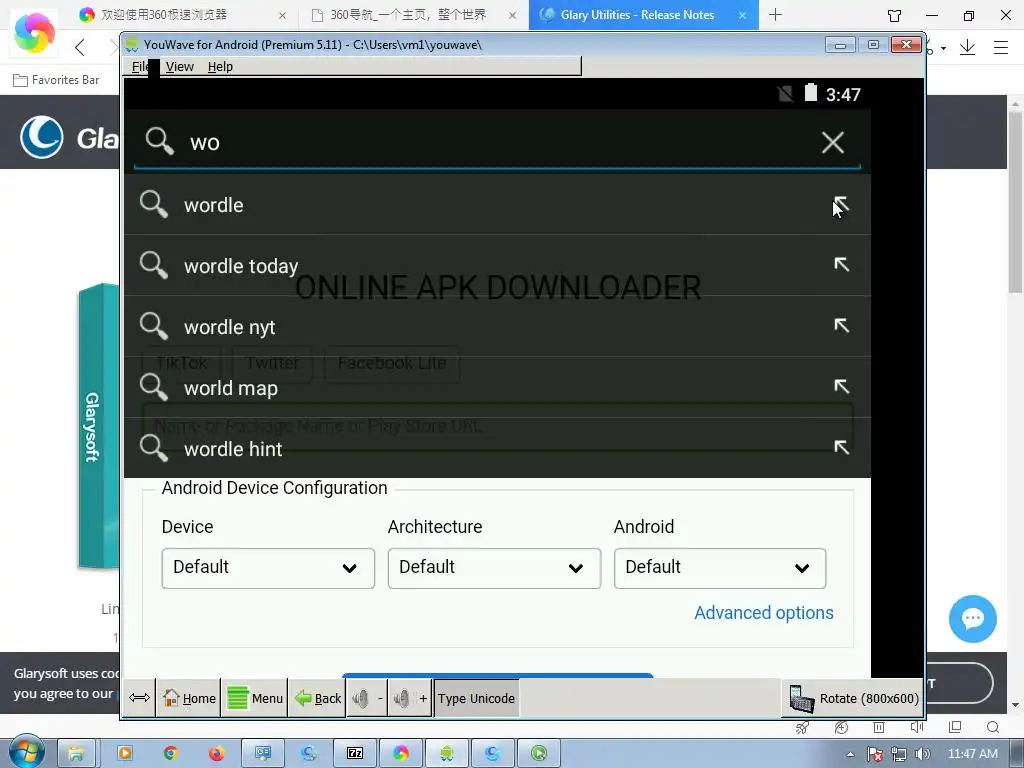The height and width of the screenshot is (768, 1024).
Task: Open the YouWave Android icon in taskbar
Action: [447, 754]
